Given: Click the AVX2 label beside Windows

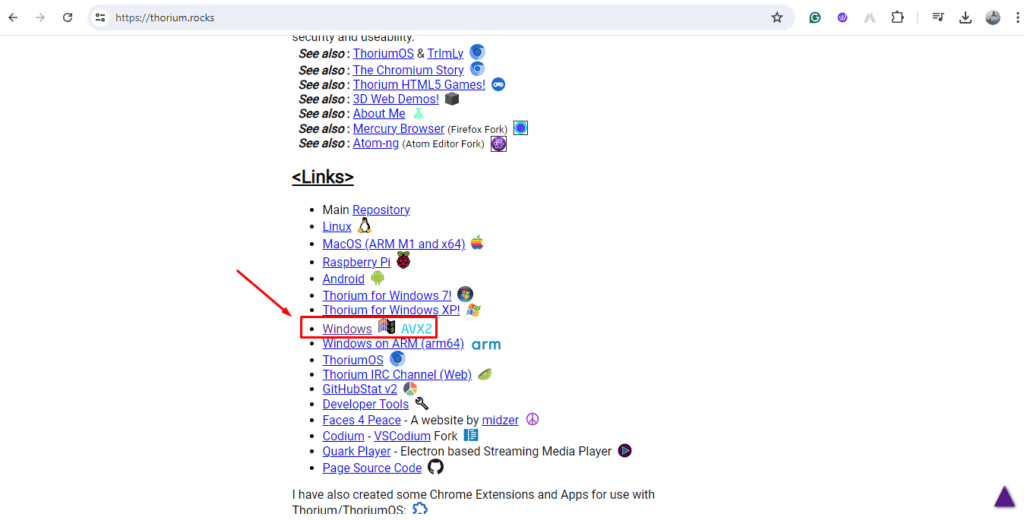Looking at the screenshot, I should (417, 329).
